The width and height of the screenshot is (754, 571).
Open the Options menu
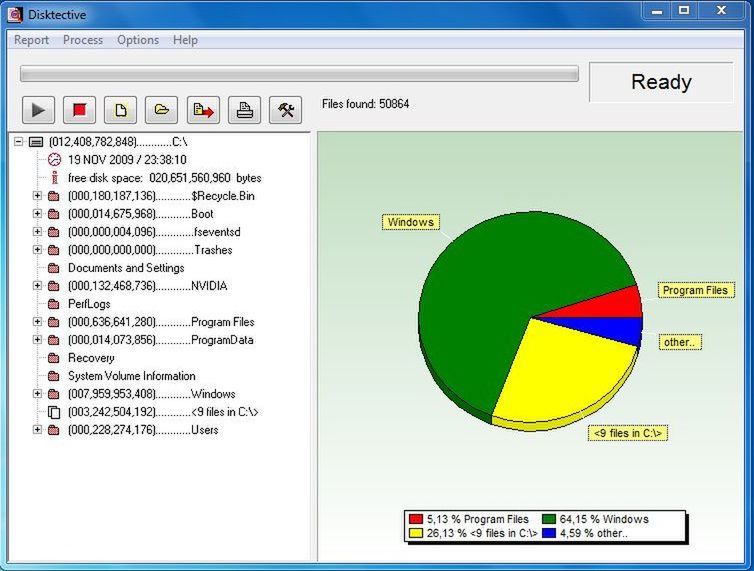(x=138, y=40)
